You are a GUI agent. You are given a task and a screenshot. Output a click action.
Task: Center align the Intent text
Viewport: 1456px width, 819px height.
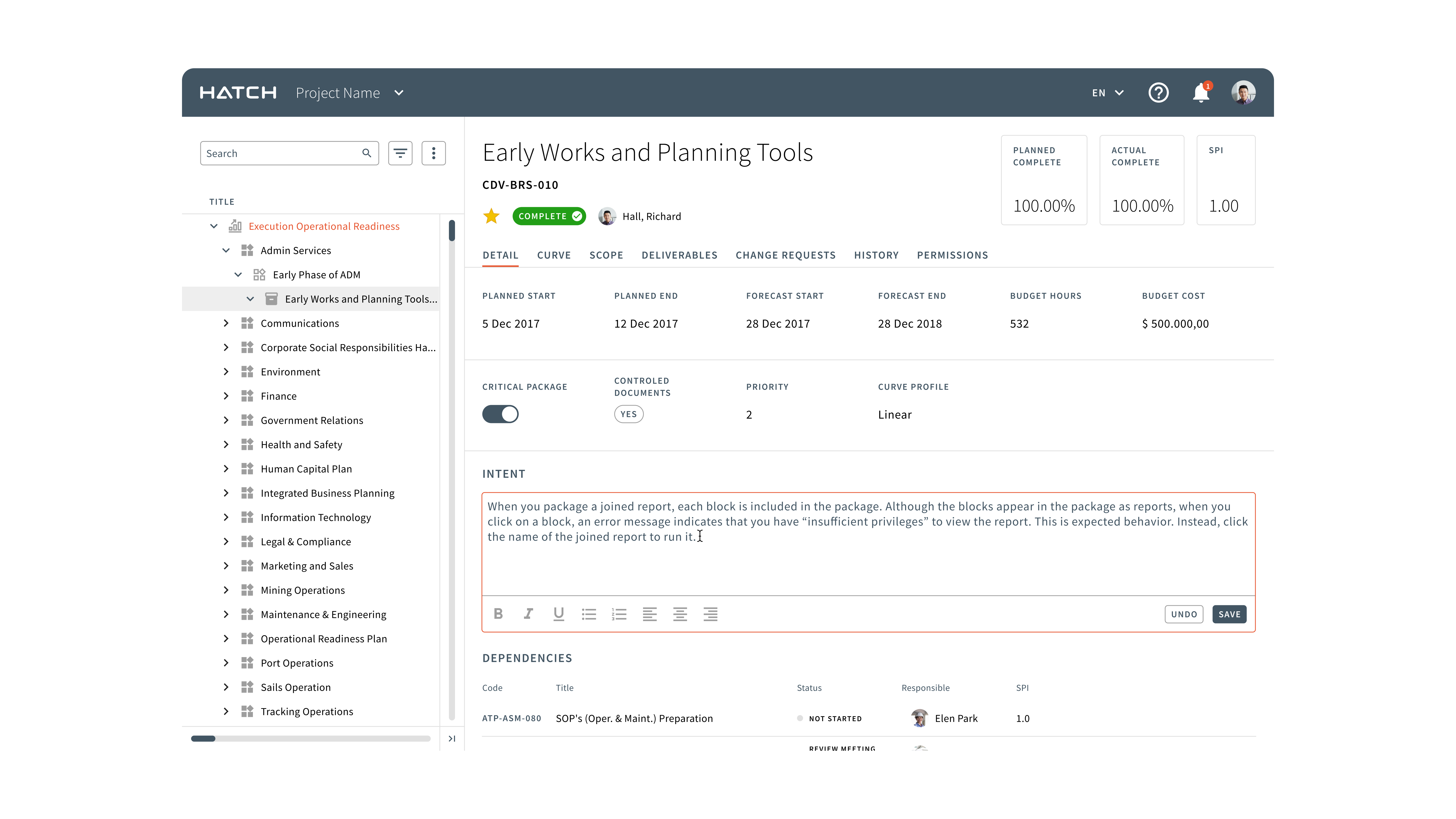(680, 614)
